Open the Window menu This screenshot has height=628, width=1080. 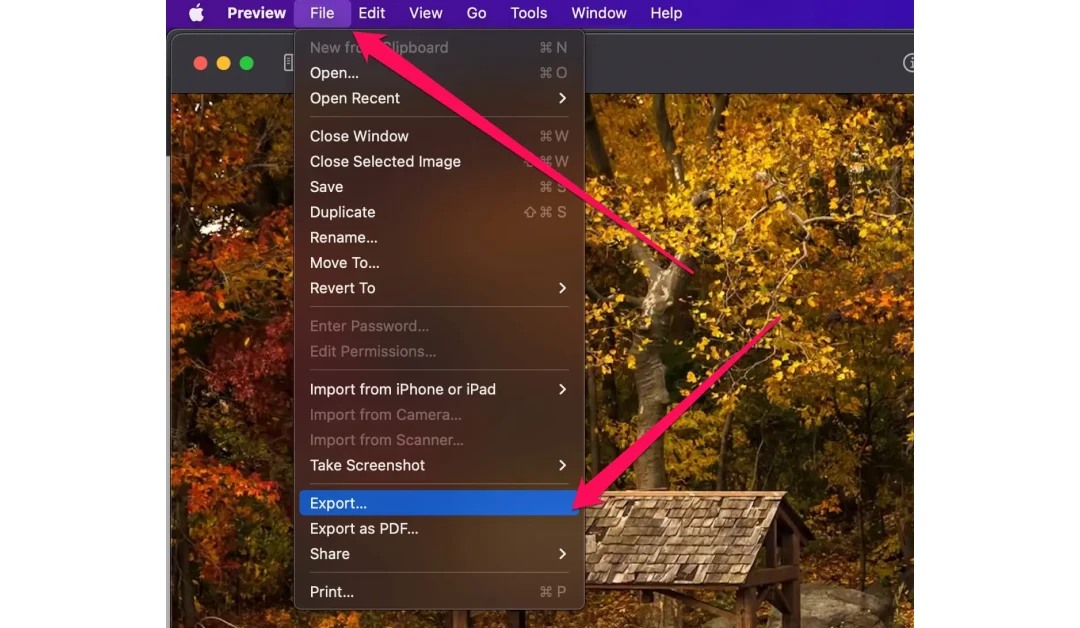pyautogui.click(x=598, y=13)
